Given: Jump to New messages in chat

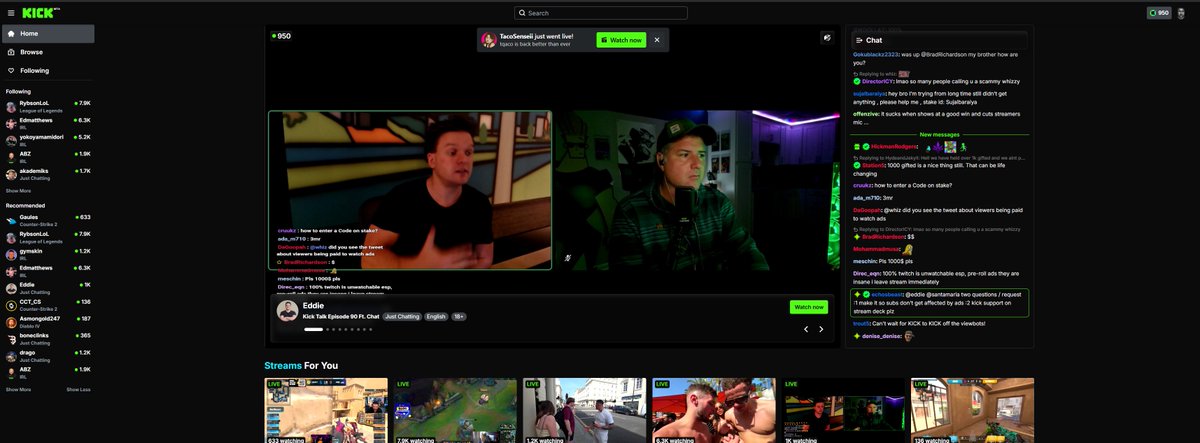Looking at the screenshot, I should [x=938, y=134].
